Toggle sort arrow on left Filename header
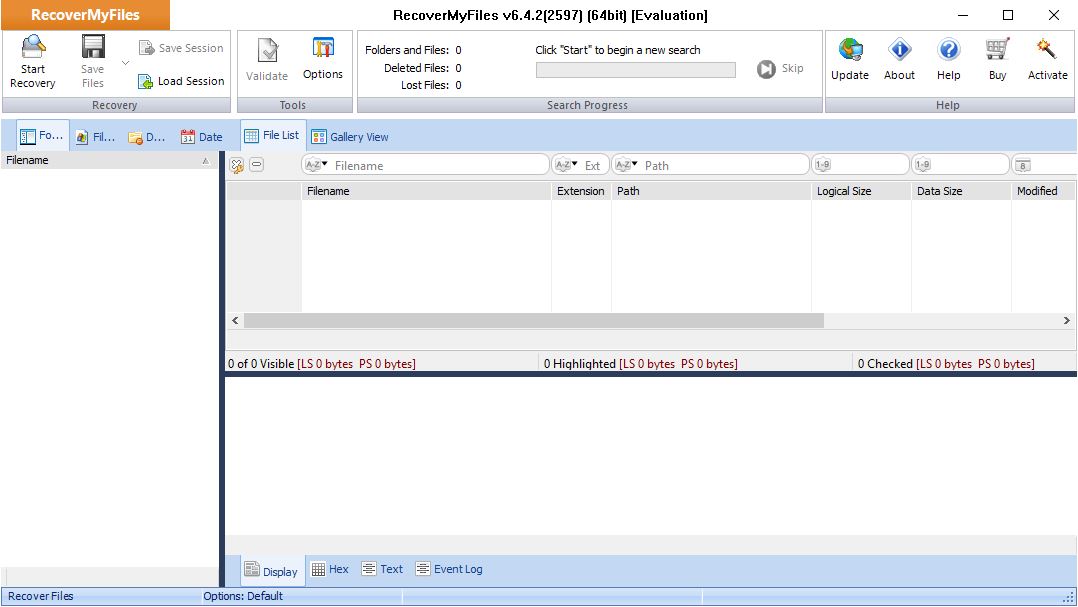The image size is (1078, 607). tap(205, 161)
